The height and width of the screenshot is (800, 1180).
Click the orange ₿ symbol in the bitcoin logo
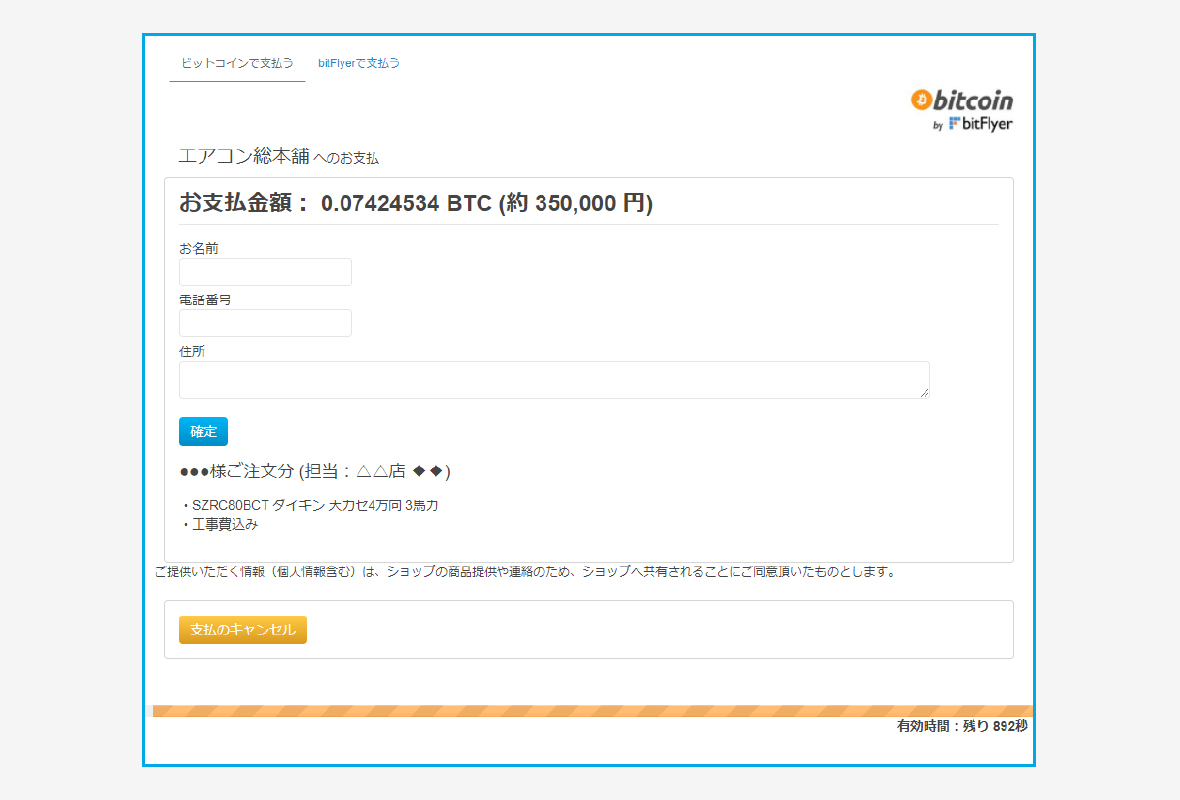[919, 100]
